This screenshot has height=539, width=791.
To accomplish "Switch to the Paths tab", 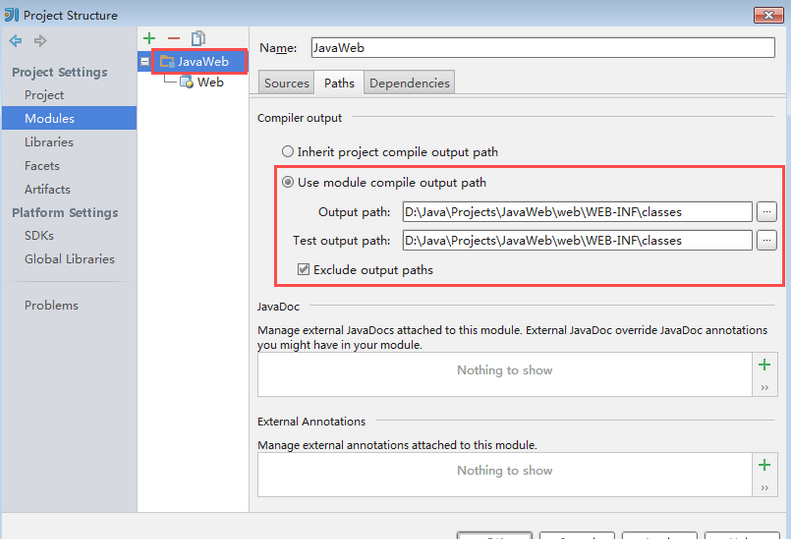I will [339, 83].
